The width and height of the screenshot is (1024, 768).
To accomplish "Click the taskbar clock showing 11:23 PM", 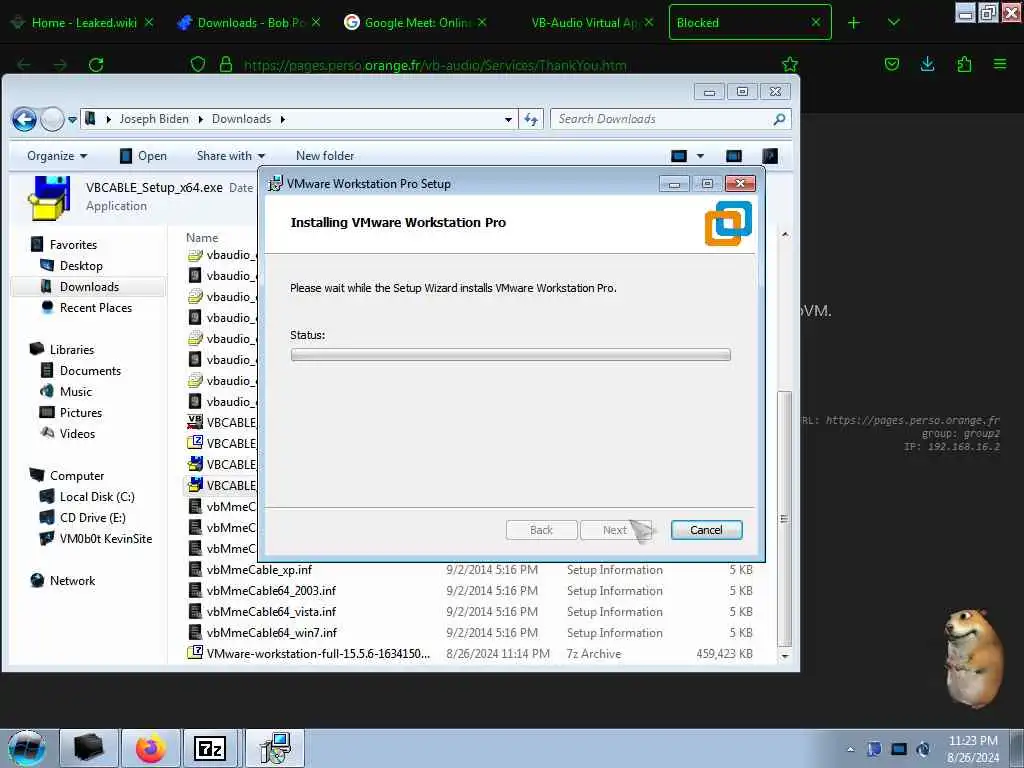I will 972,748.
